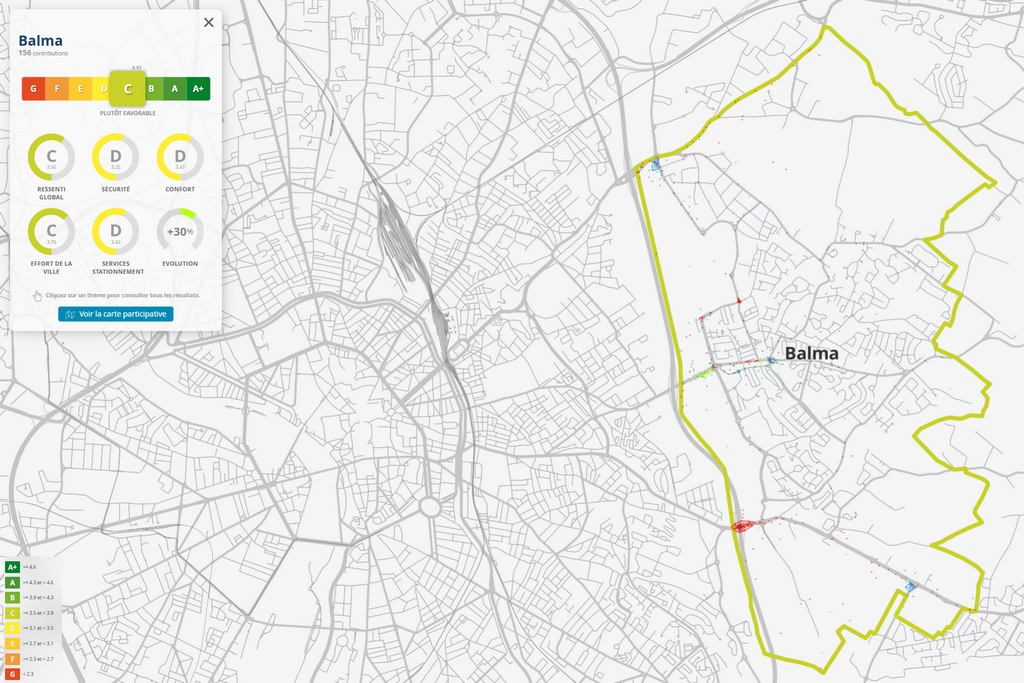Click the A+ grade on rating scale
Viewport: 1024px width, 683px height.
click(x=198, y=89)
